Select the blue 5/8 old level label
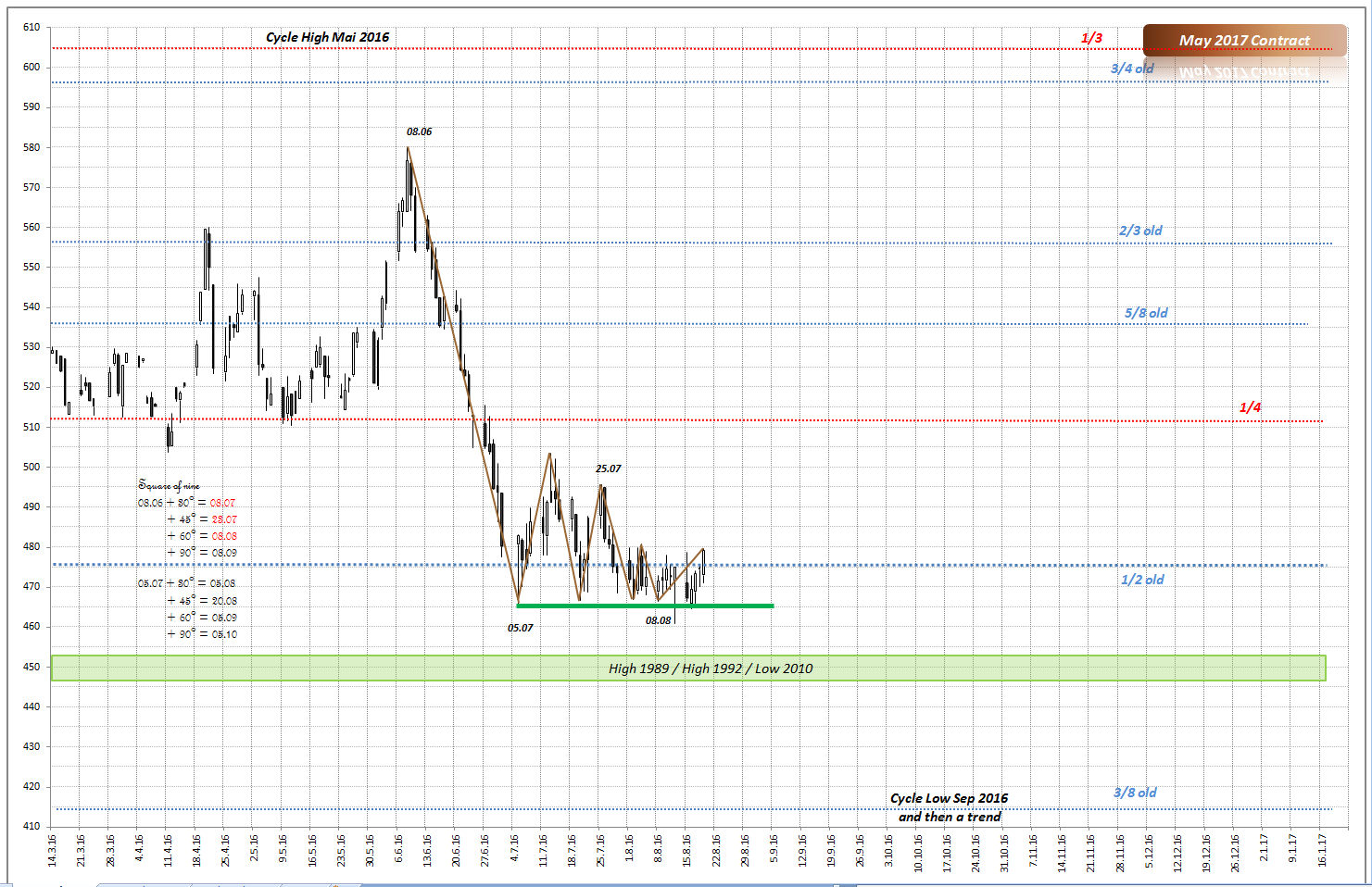This screenshot has height=887, width=1372. pyautogui.click(x=1146, y=313)
